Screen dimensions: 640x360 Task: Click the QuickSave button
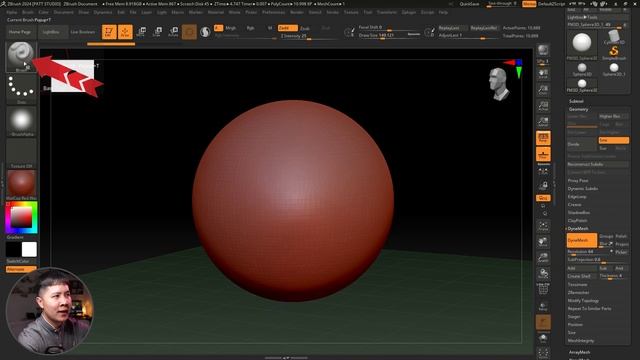point(469,4)
